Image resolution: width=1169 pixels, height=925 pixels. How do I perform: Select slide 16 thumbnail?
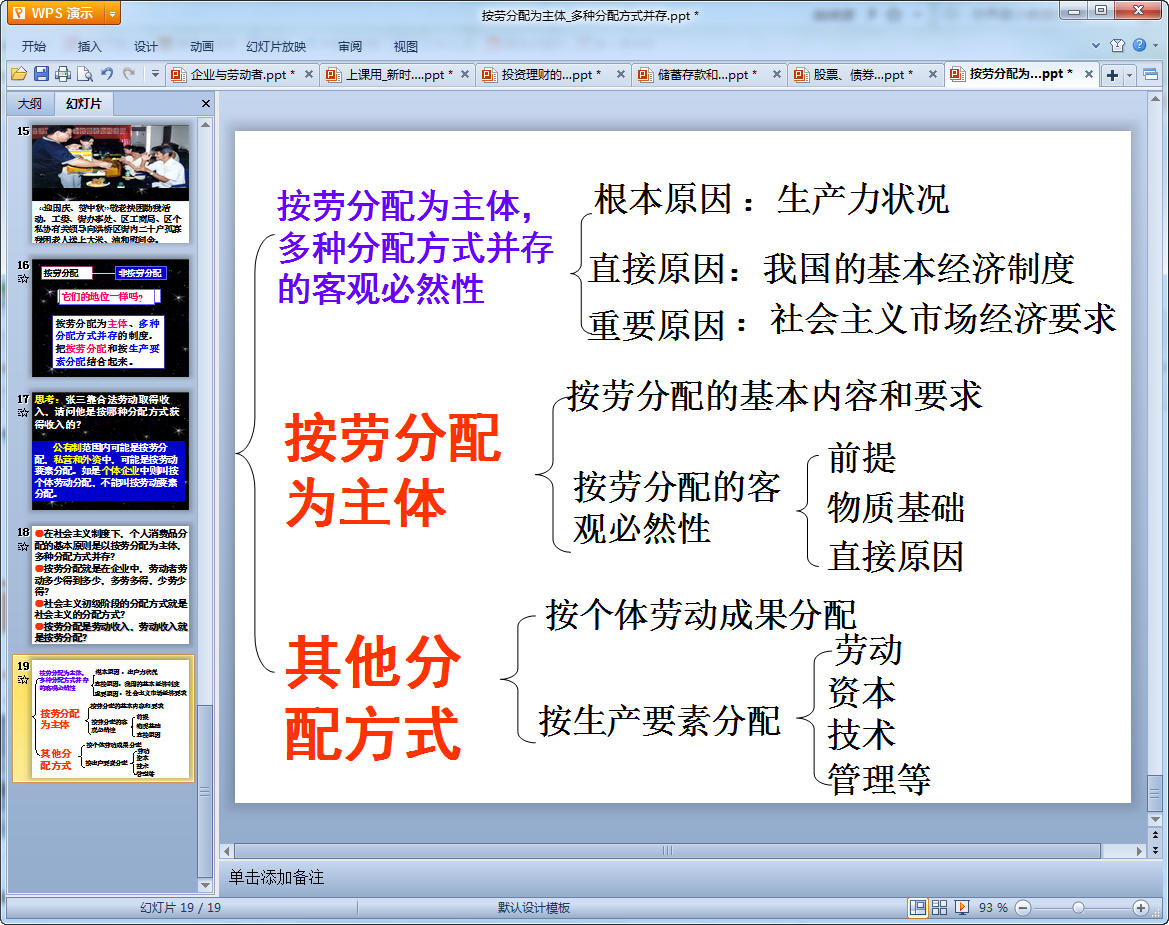pyautogui.click(x=110, y=318)
